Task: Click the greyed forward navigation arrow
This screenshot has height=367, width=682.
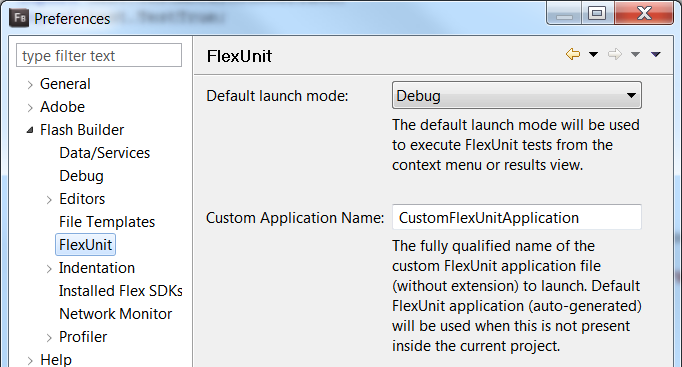Action: pyautogui.click(x=615, y=54)
